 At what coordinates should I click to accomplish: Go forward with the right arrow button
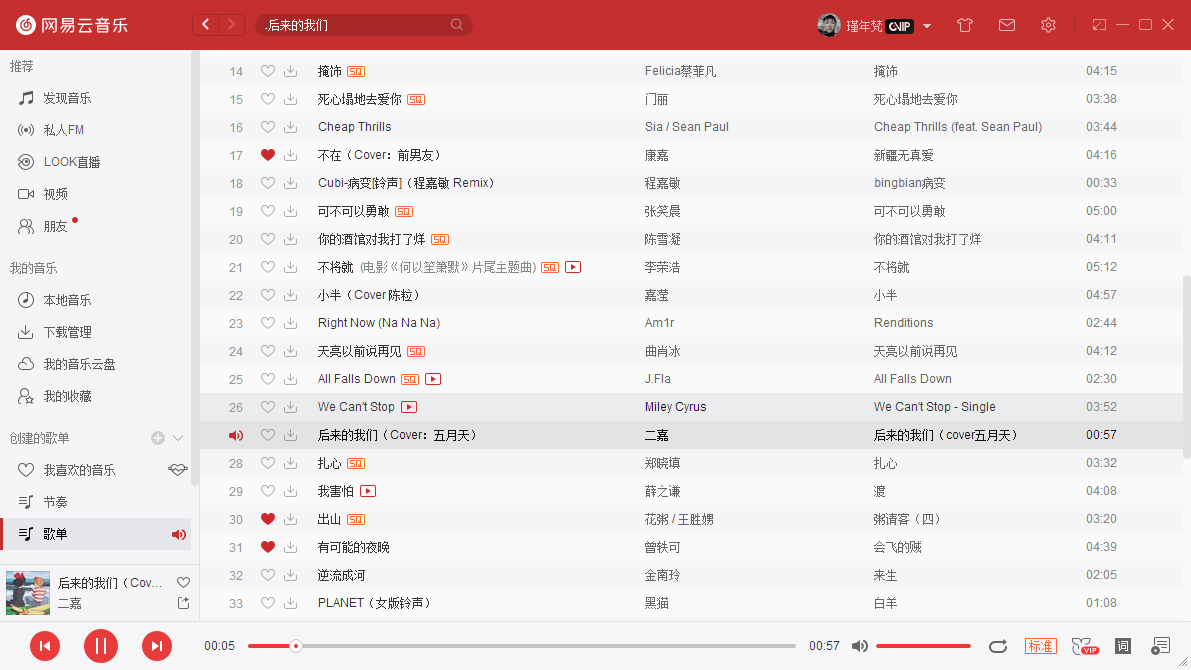tap(232, 25)
